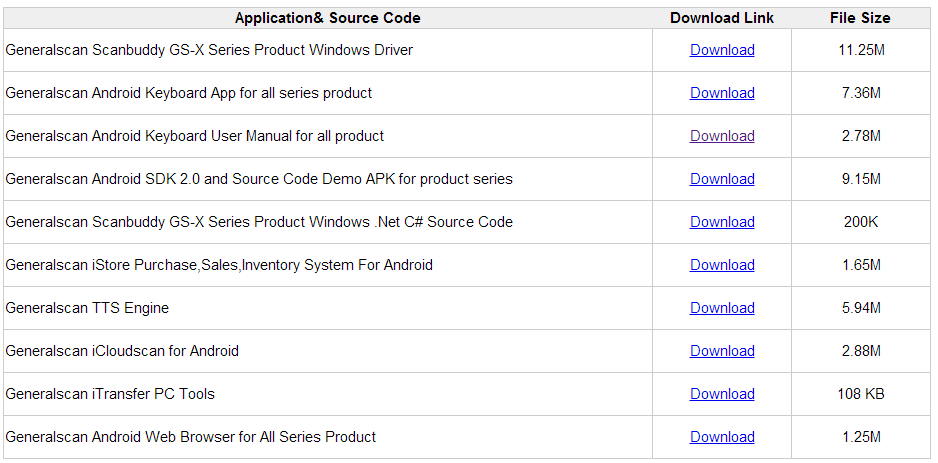
Task: Click the Download Link column header
Action: (722, 18)
